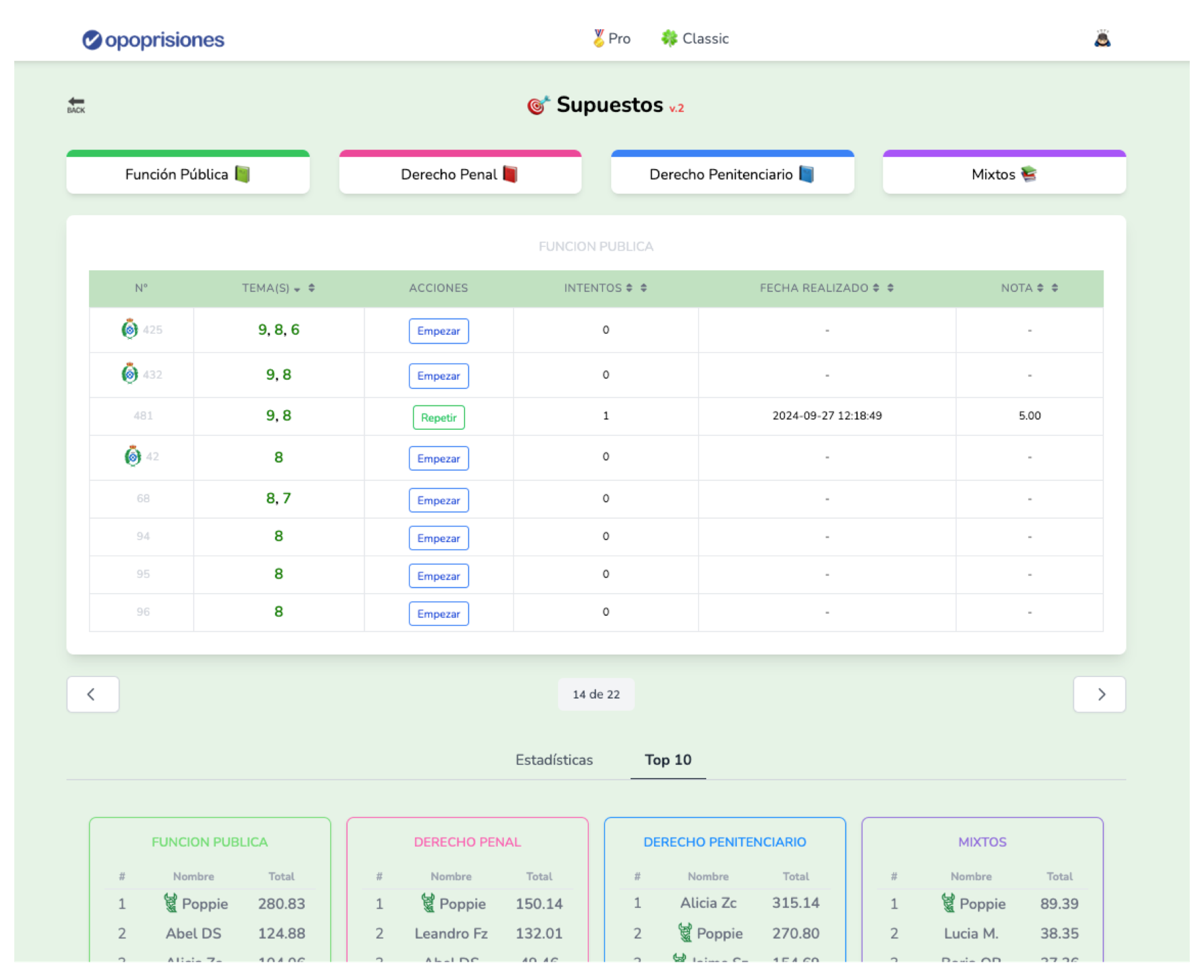This screenshot has width=1204, height=980.
Task: Start supuesto 94 with Empezar
Action: [439, 538]
